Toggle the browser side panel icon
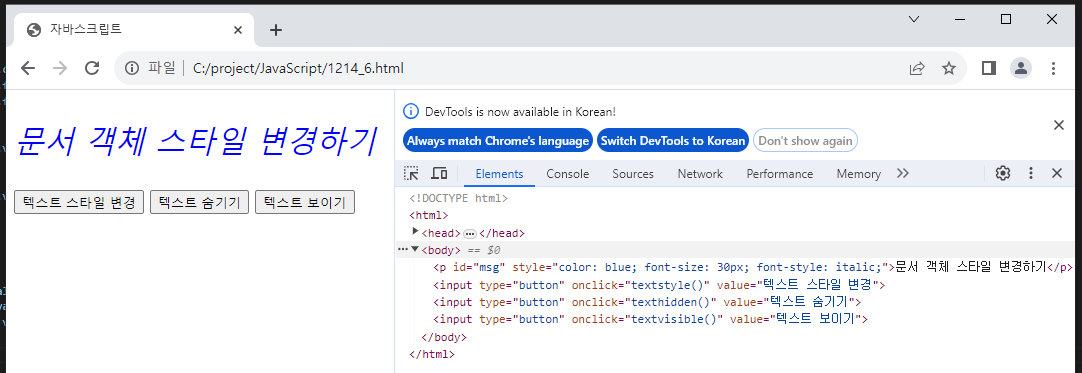1082x373 pixels. tap(989, 68)
